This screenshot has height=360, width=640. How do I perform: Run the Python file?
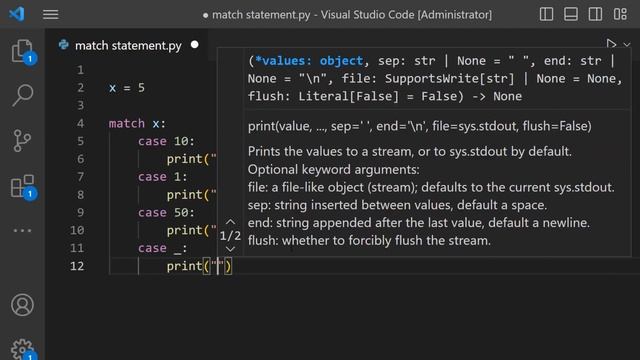611,44
